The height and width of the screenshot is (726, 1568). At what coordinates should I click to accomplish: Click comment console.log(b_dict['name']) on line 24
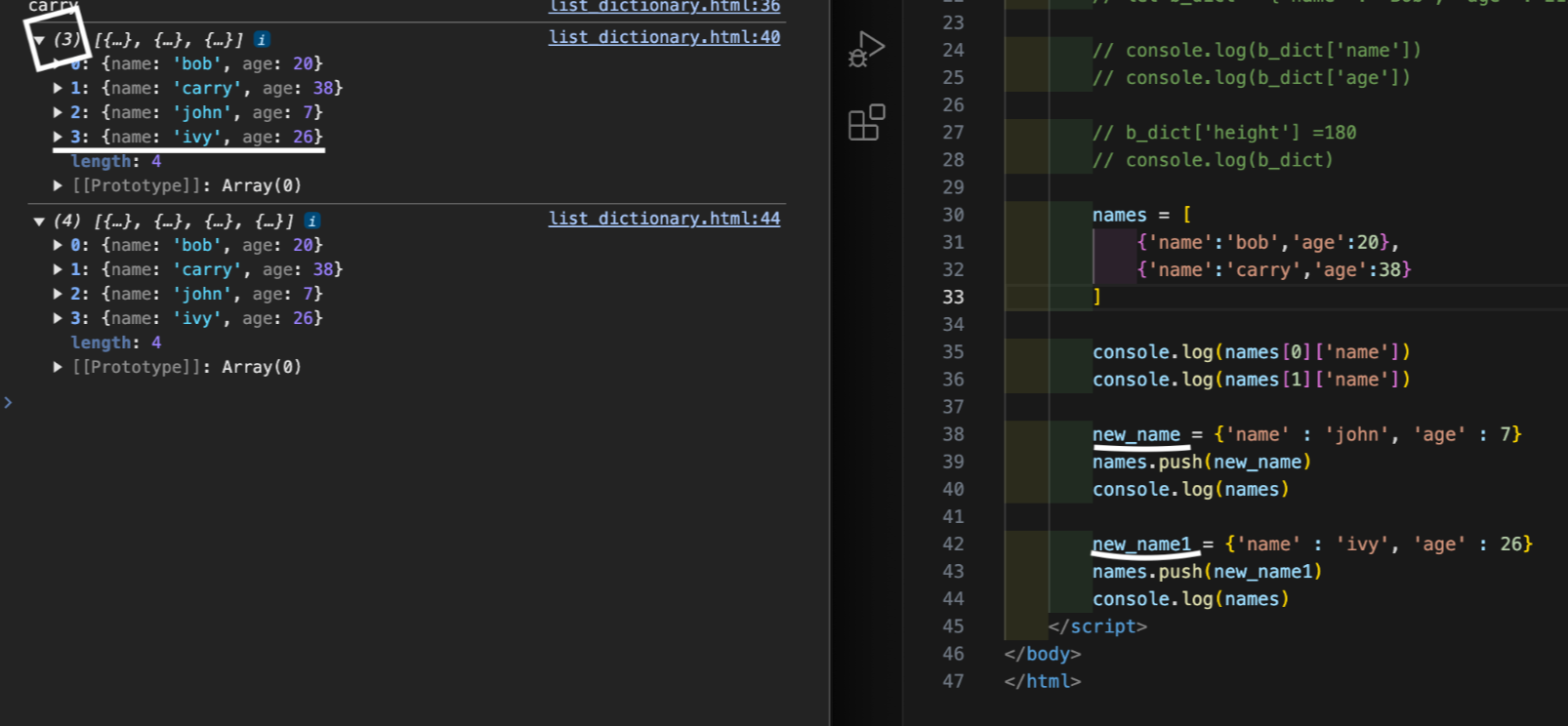[x=1258, y=50]
